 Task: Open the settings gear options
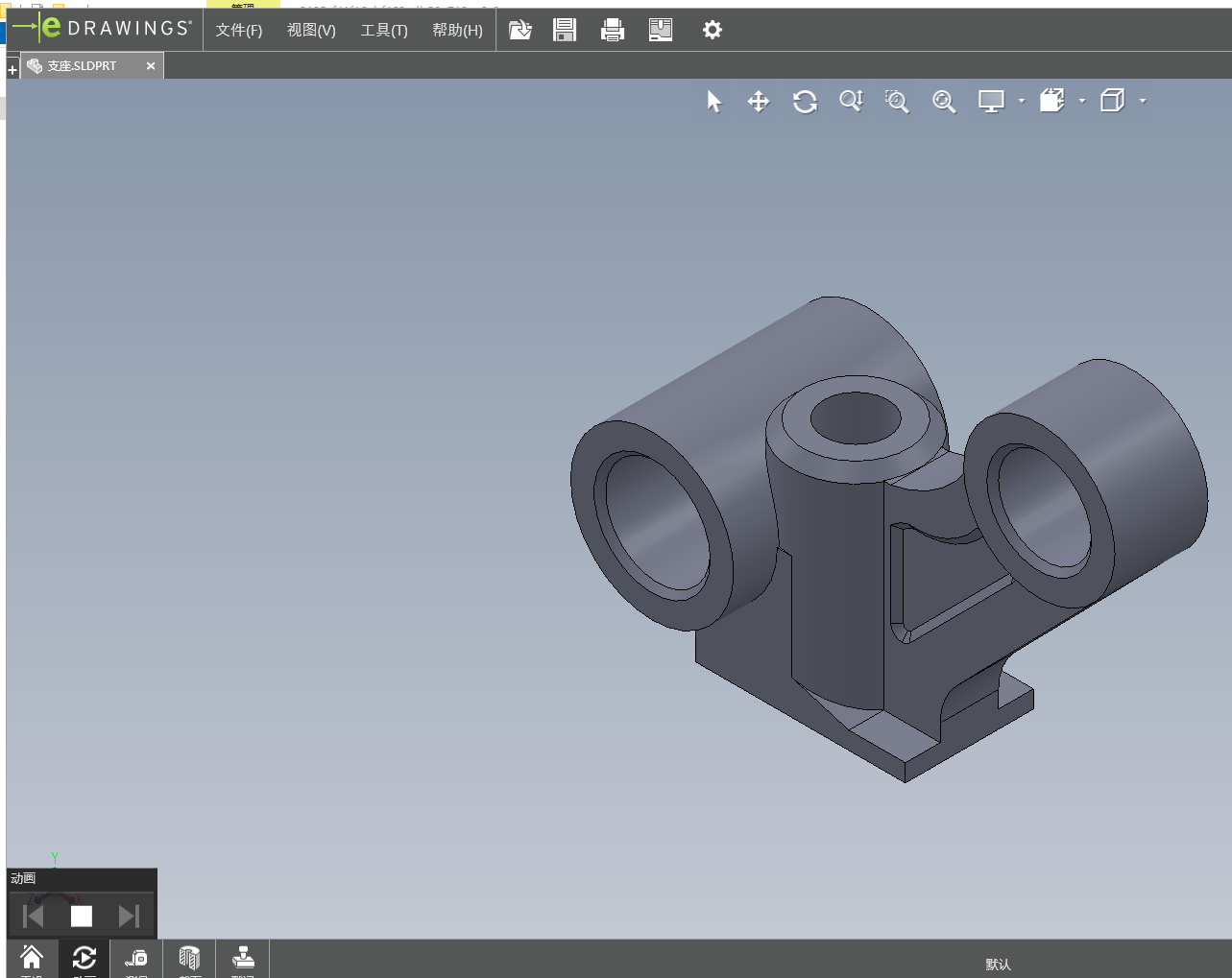[x=712, y=30]
